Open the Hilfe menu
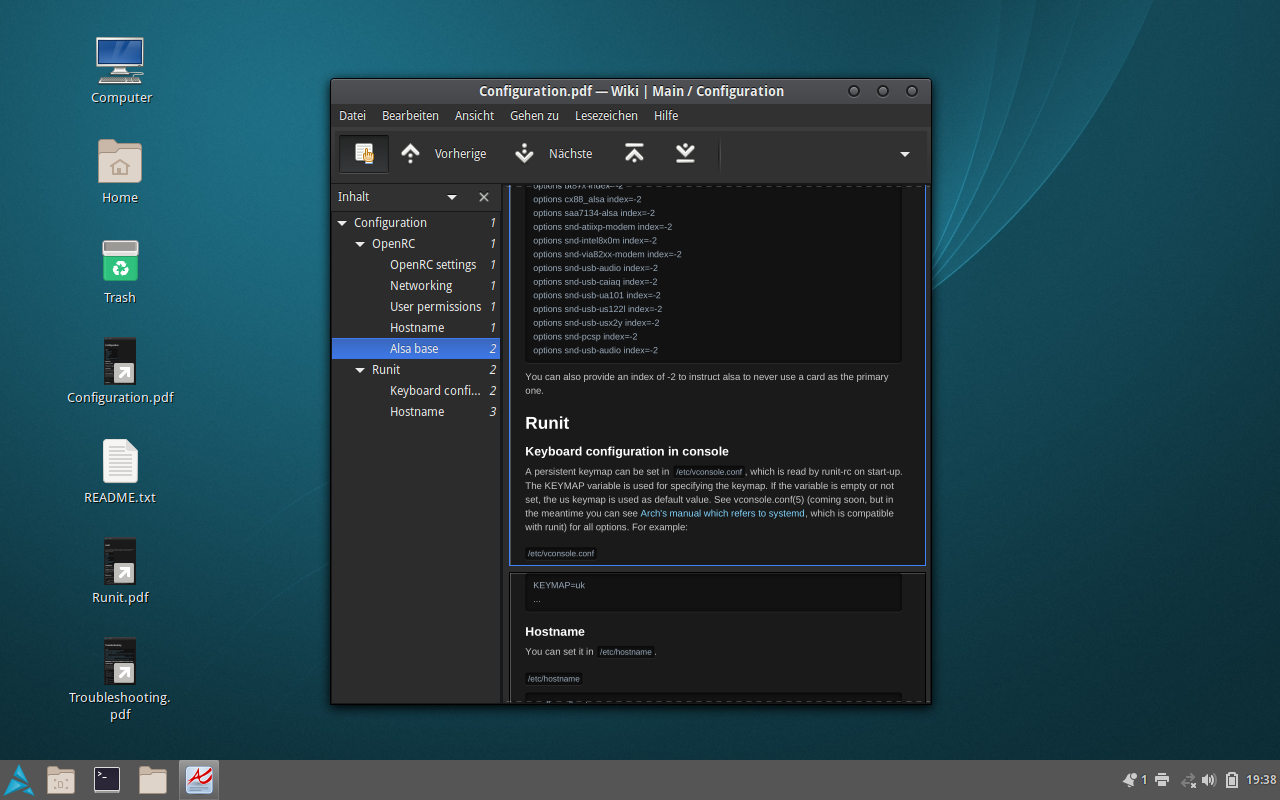Viewport: 1280px width, 800px height. (666, 116)
